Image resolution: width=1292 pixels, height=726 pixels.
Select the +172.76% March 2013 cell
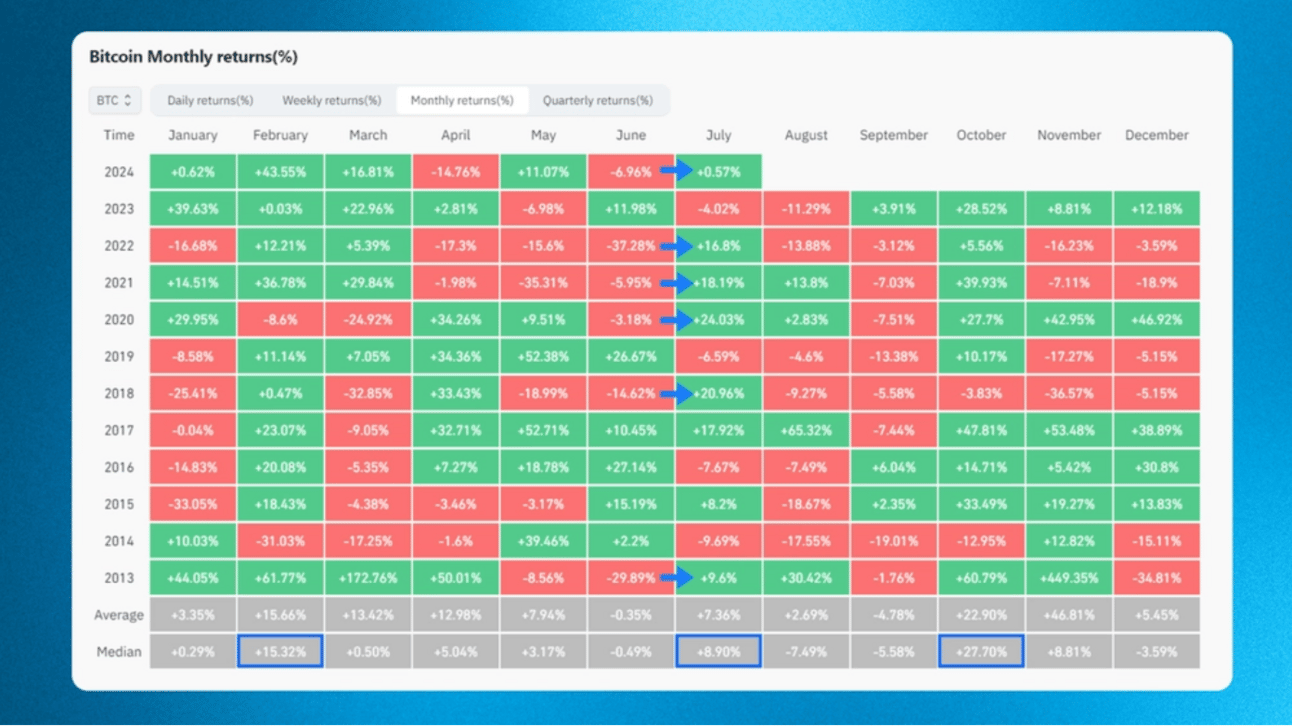point(368,578)
